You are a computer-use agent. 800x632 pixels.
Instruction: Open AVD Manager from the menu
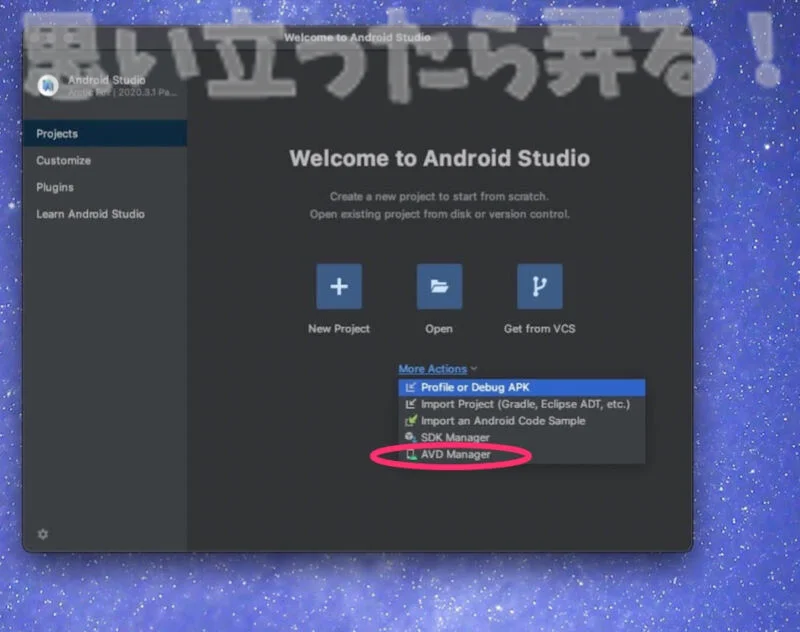click(521, 454)
